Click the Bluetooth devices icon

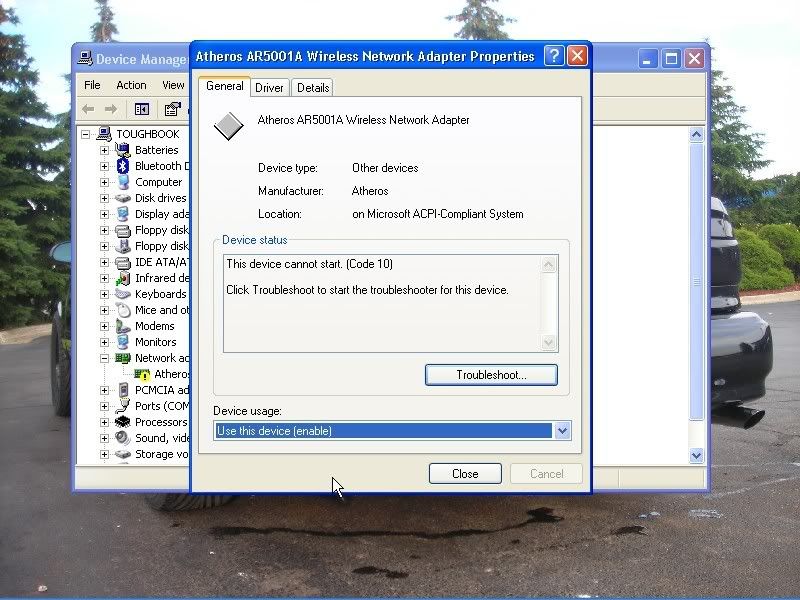point(122,166)
